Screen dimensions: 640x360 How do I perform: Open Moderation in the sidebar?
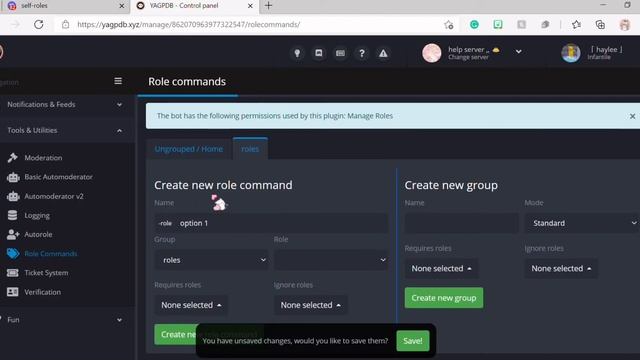(43, 158)
